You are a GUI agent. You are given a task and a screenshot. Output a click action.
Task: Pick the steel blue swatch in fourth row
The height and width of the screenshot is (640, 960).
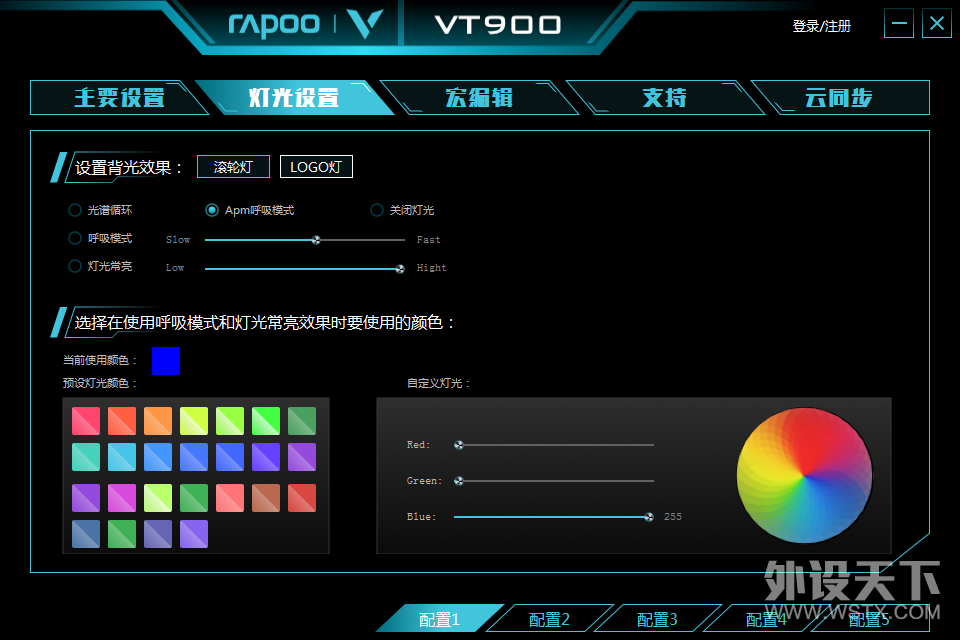point(86,534)
